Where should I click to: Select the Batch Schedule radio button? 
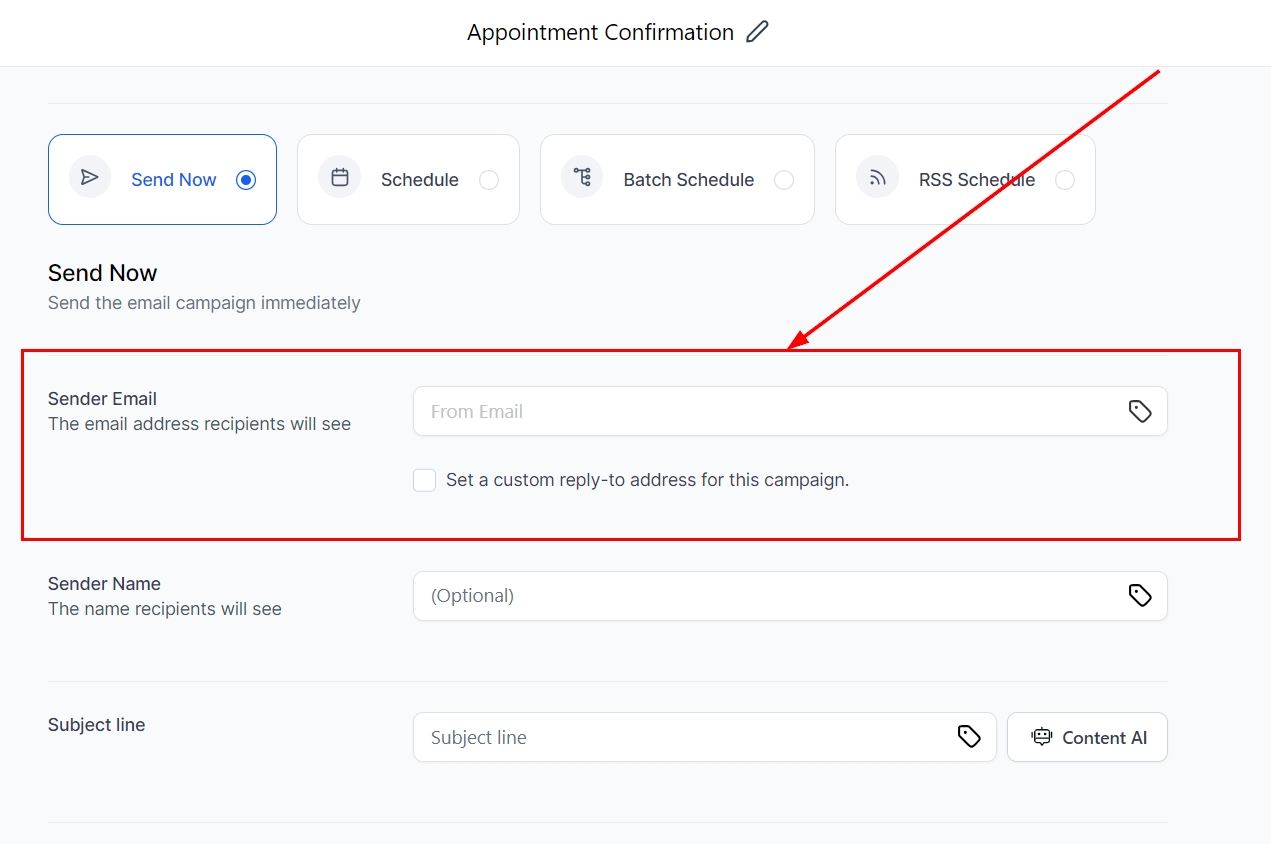point(784,180)
